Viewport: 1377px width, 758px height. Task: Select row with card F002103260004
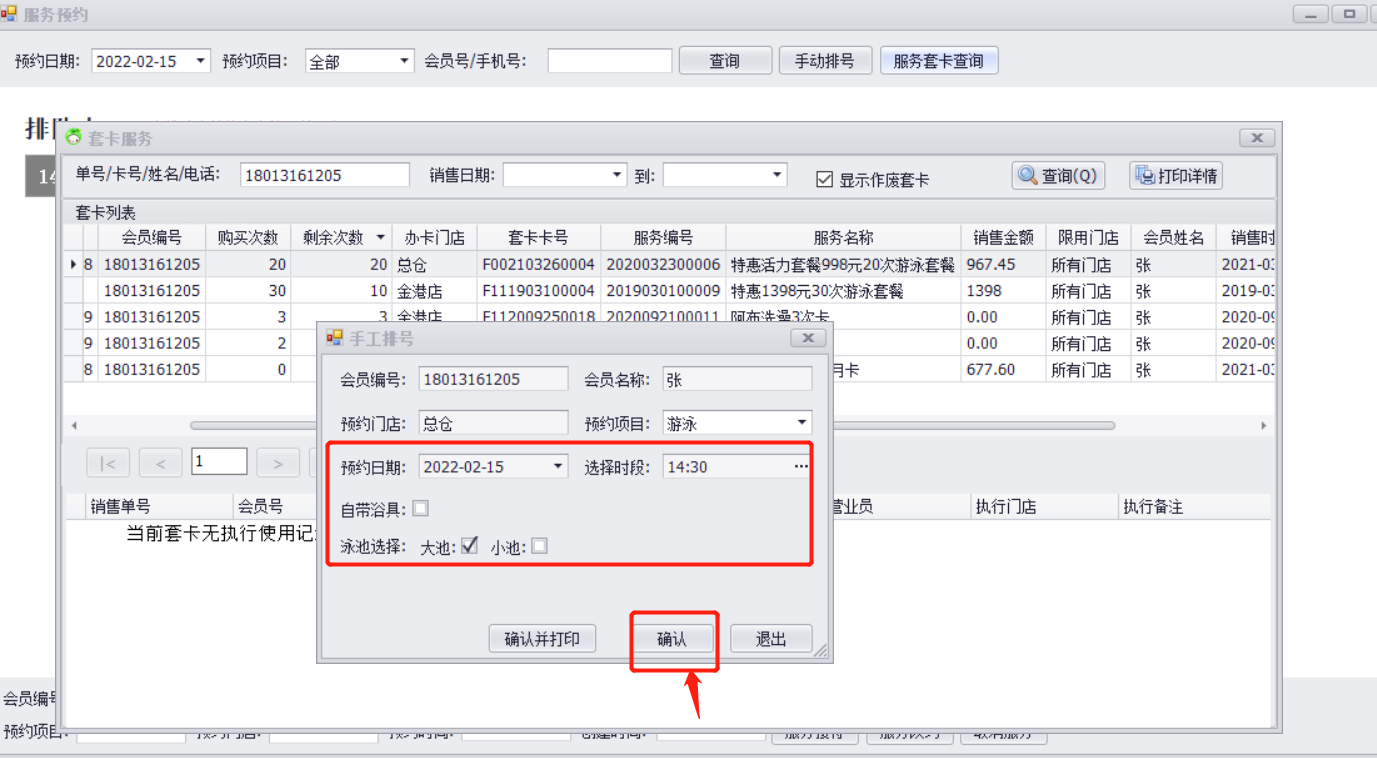point(668,265)
